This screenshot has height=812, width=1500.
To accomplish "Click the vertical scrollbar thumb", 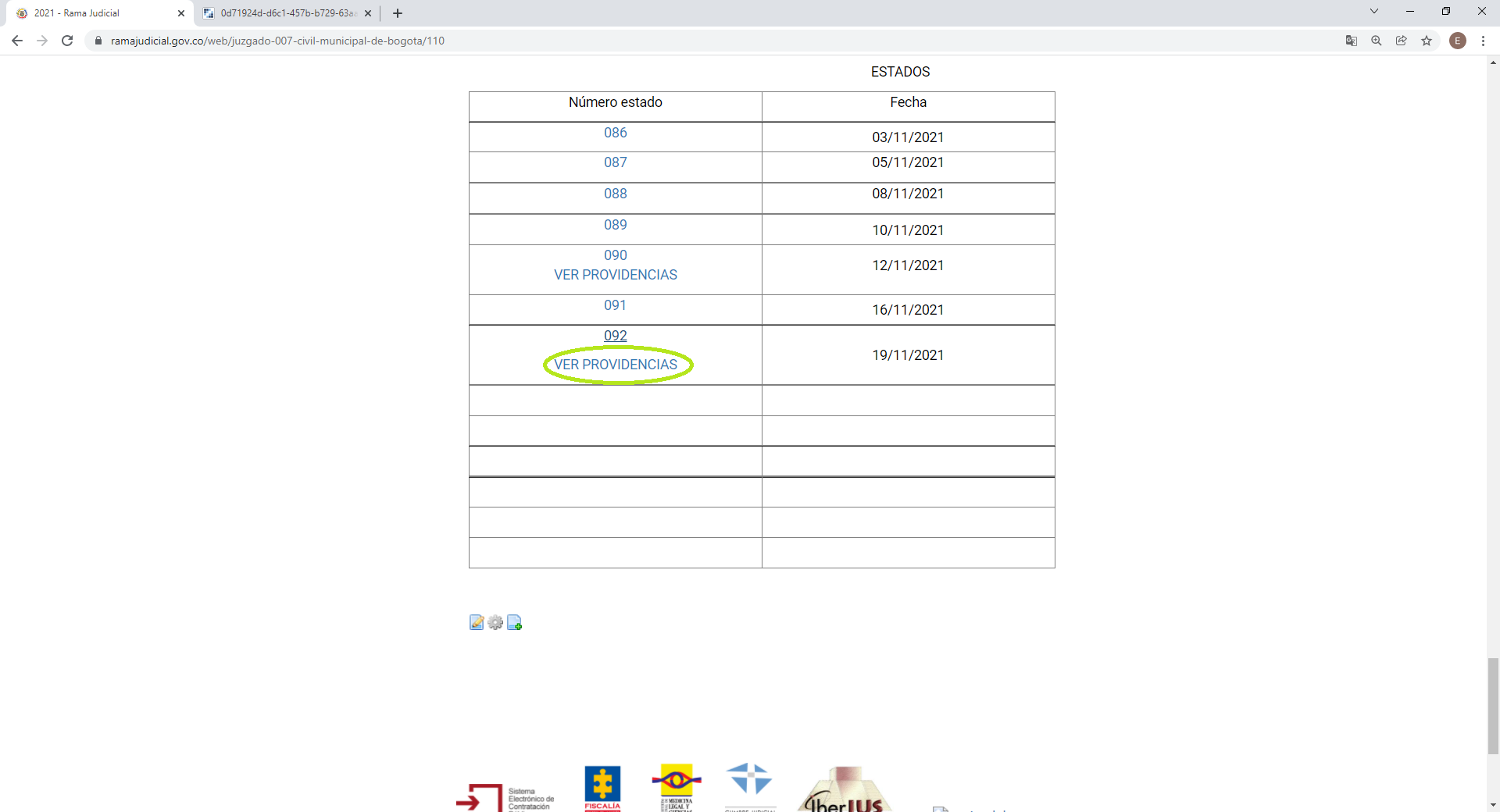I will (1493, 705).
